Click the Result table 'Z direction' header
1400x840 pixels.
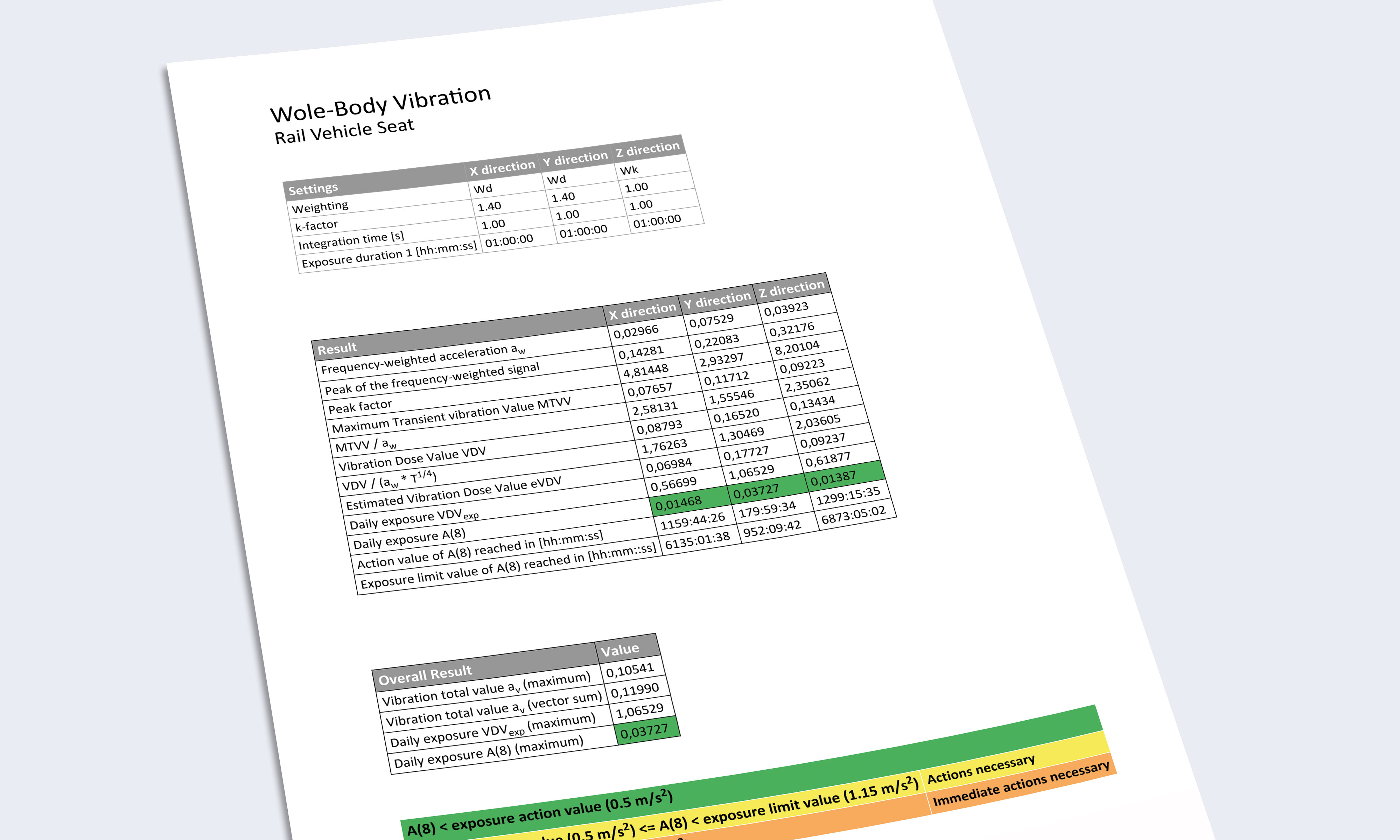point(792,288)
